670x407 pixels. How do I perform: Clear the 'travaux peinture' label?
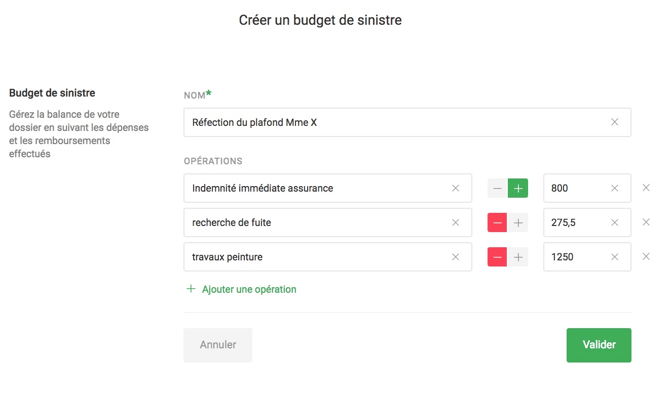click(x=455, y=257)
